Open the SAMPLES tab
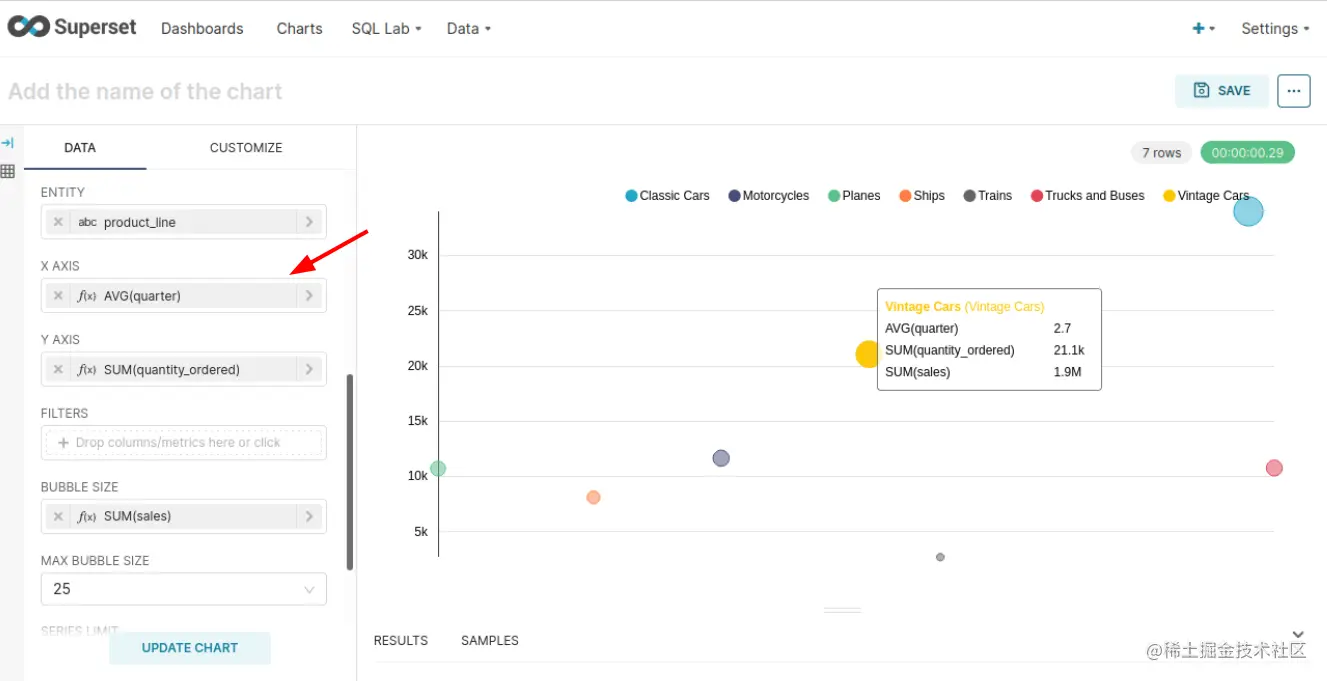 click(x=490, y=640)
